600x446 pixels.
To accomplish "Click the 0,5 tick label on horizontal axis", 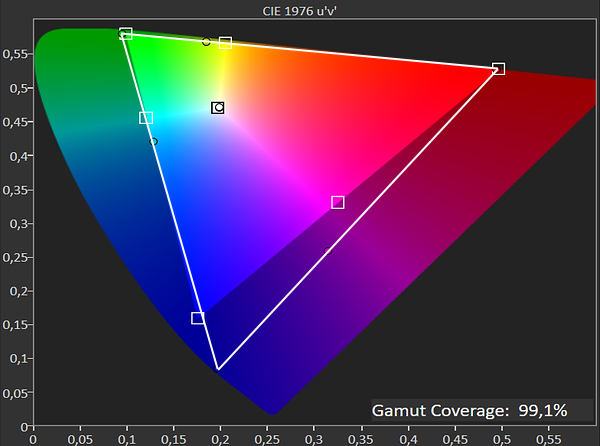I will pos(501,439).
